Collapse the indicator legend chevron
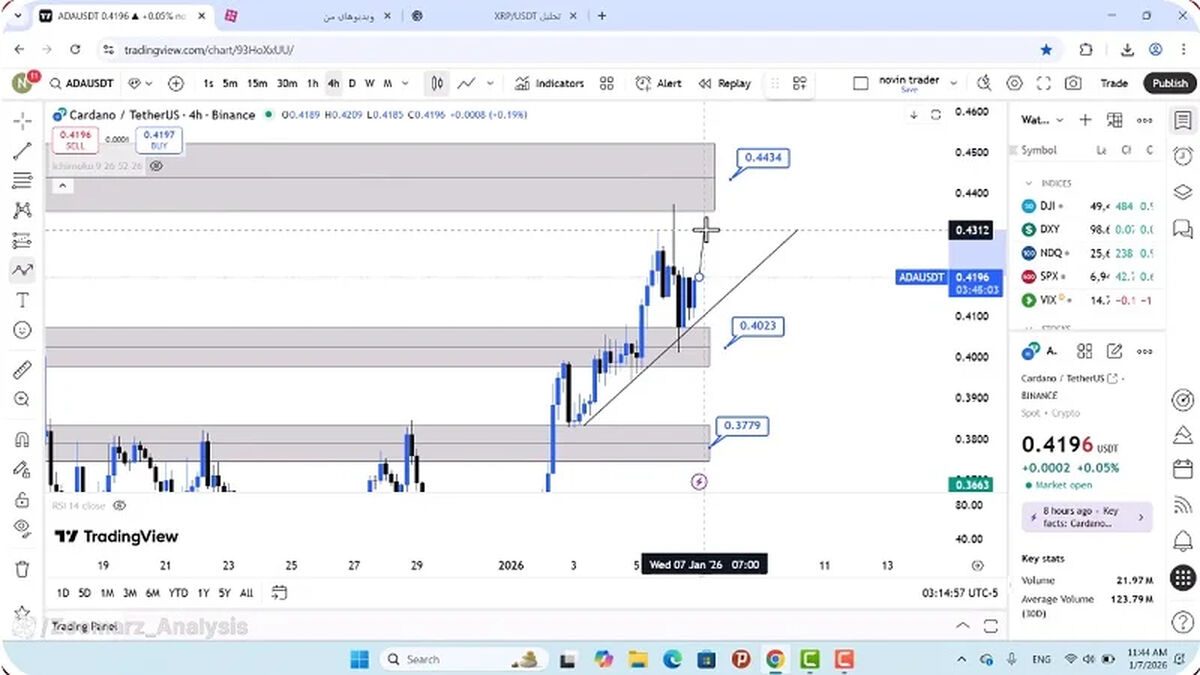Viewport: 1200px width, 675px height. pos(62,185)
